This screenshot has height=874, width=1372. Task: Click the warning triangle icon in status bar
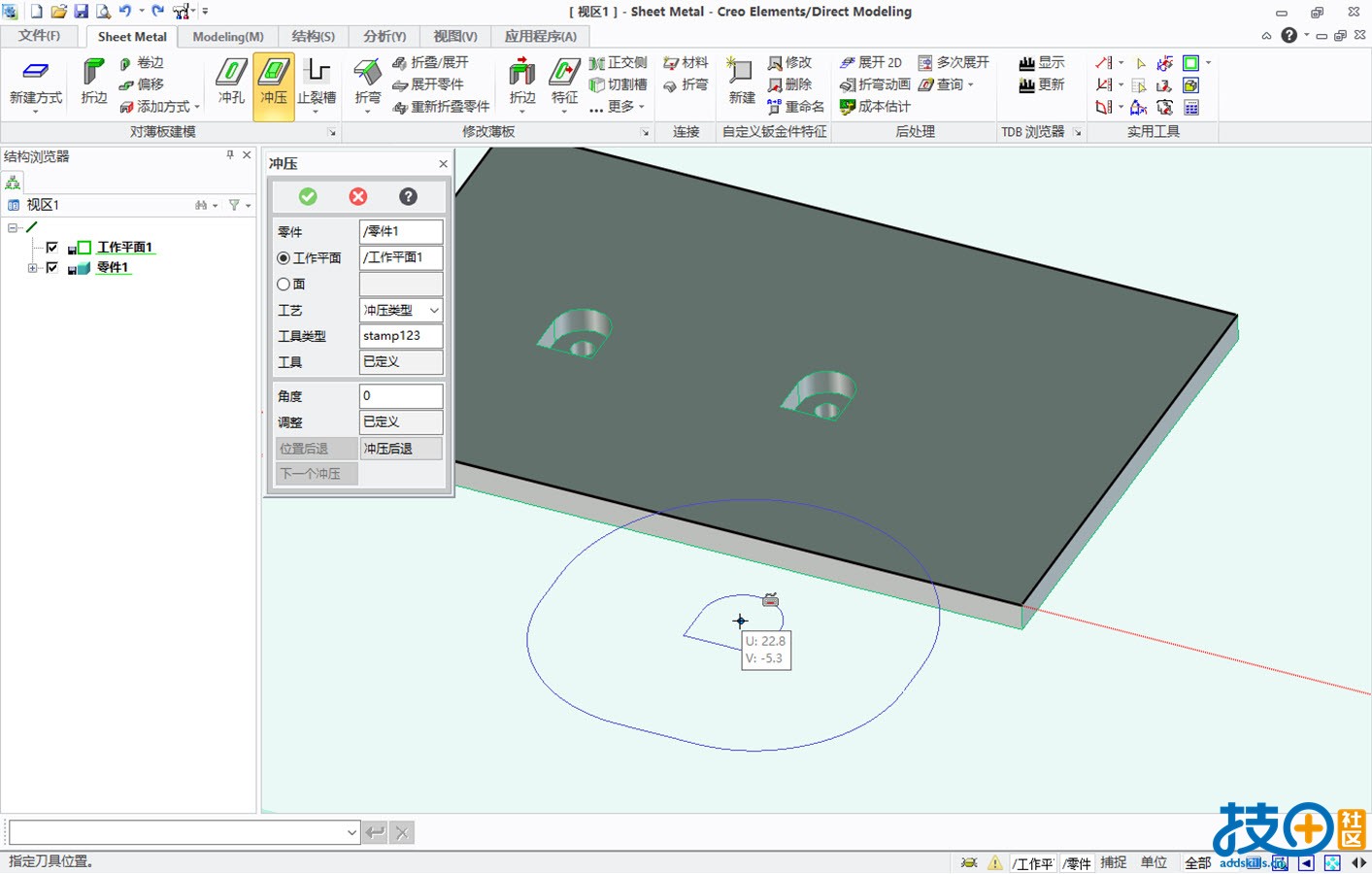coord(995,862)
